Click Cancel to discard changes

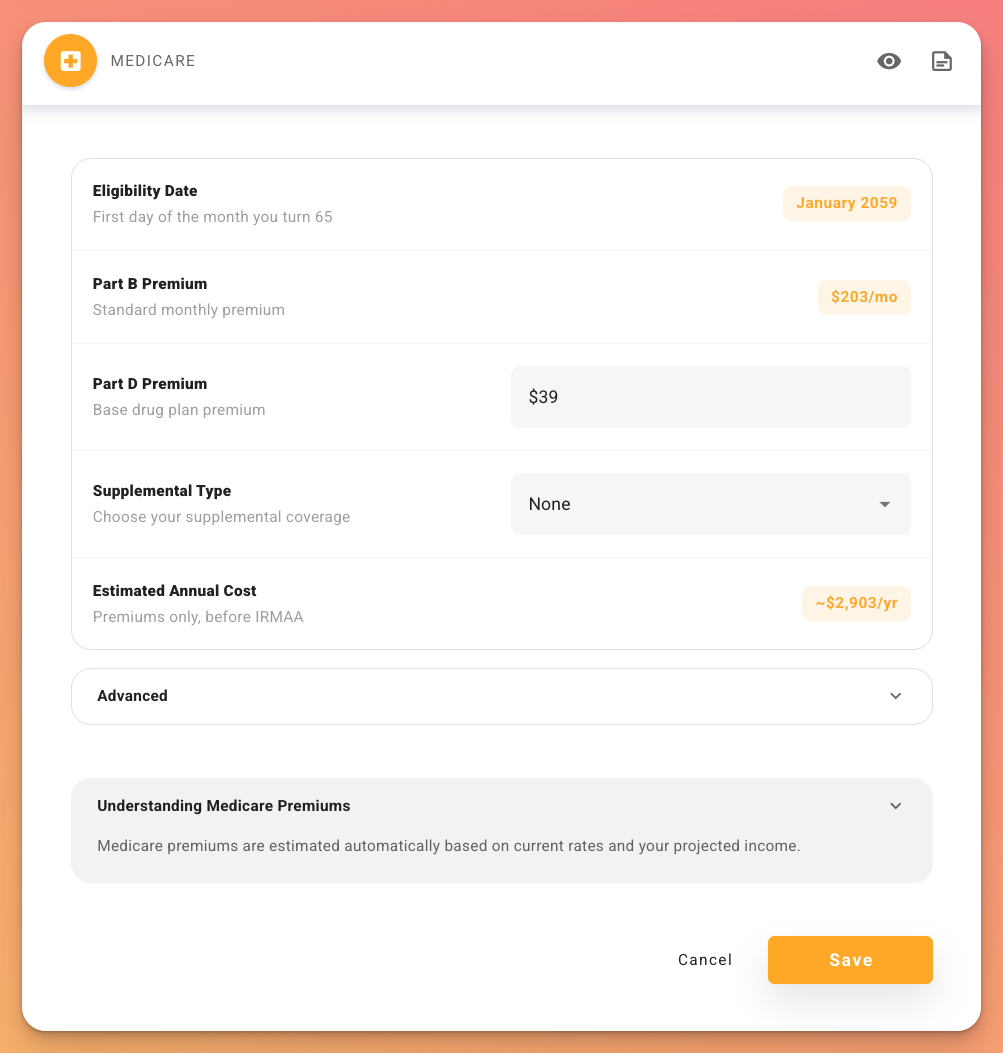704,959
